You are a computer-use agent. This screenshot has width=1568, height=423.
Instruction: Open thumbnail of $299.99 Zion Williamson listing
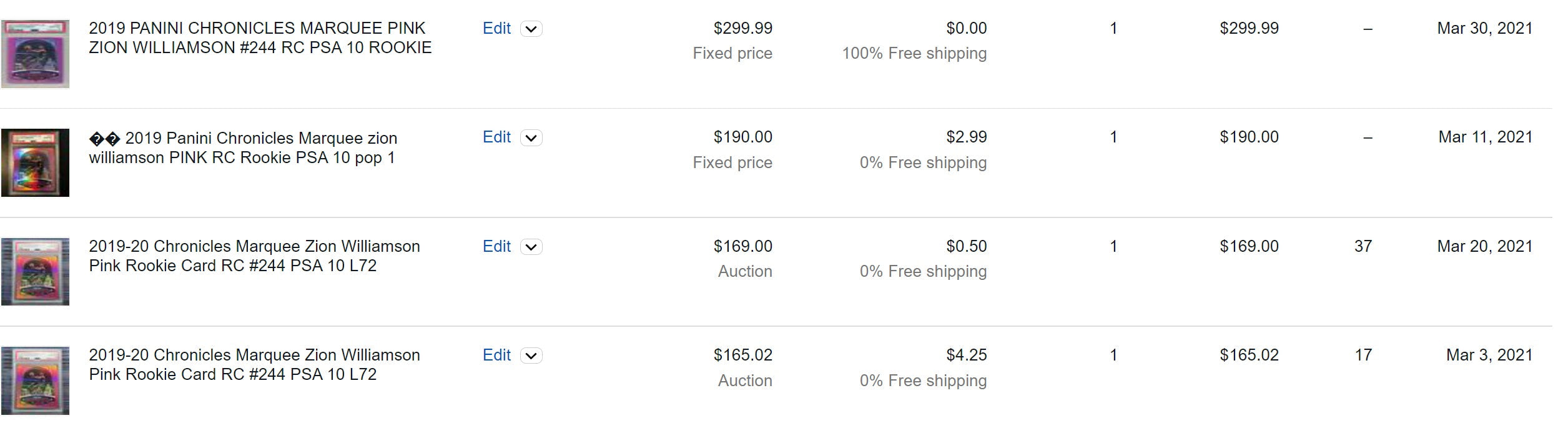click(35, 54)
